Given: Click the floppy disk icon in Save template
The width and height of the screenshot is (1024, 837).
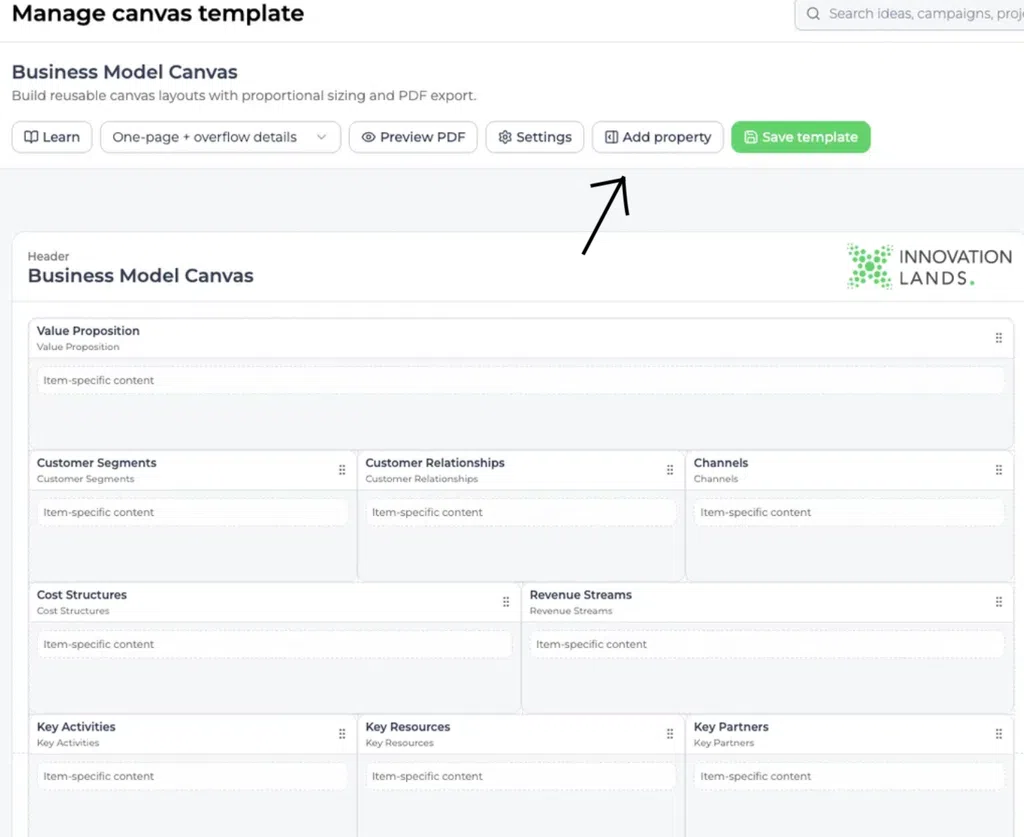Looking at the screenshot, I should pyautogui.click(x=751, y=137).
